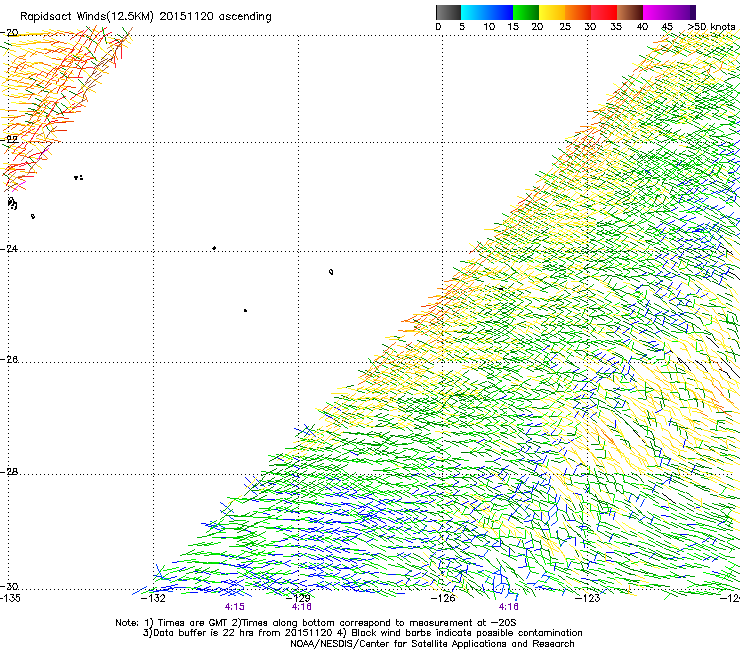Click the magenta-purple 40-50 knots color segment
Viewport: 740px width, 650px height.
click(669, 12)
